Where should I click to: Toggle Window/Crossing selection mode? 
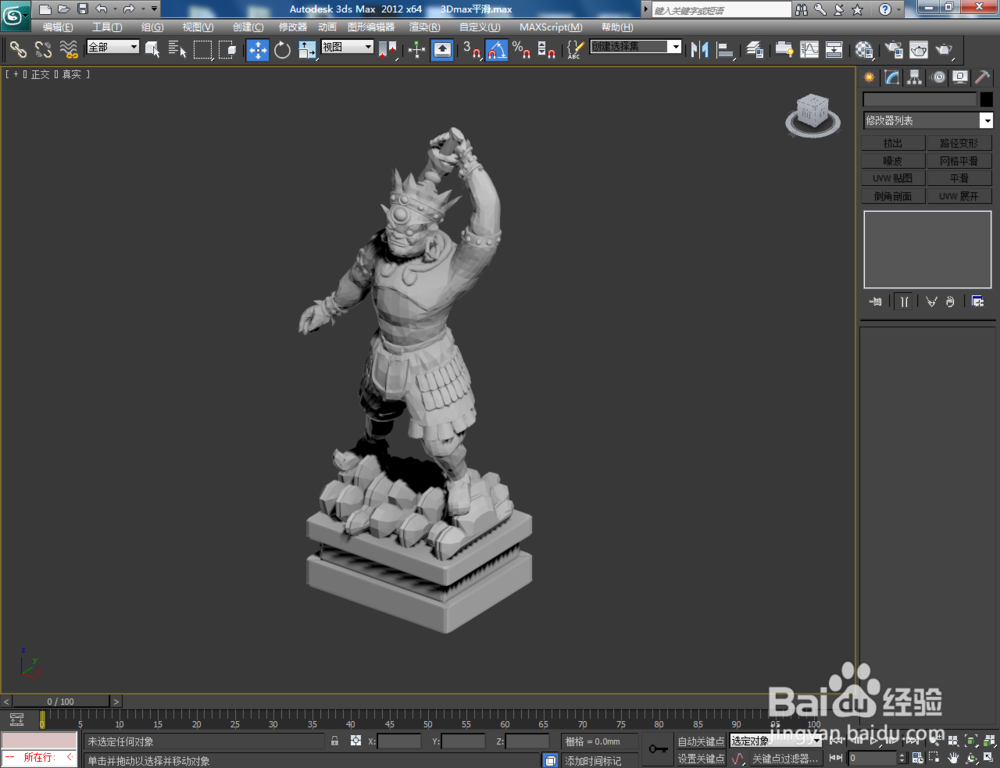pyautogui.click(x=227, y=49)
